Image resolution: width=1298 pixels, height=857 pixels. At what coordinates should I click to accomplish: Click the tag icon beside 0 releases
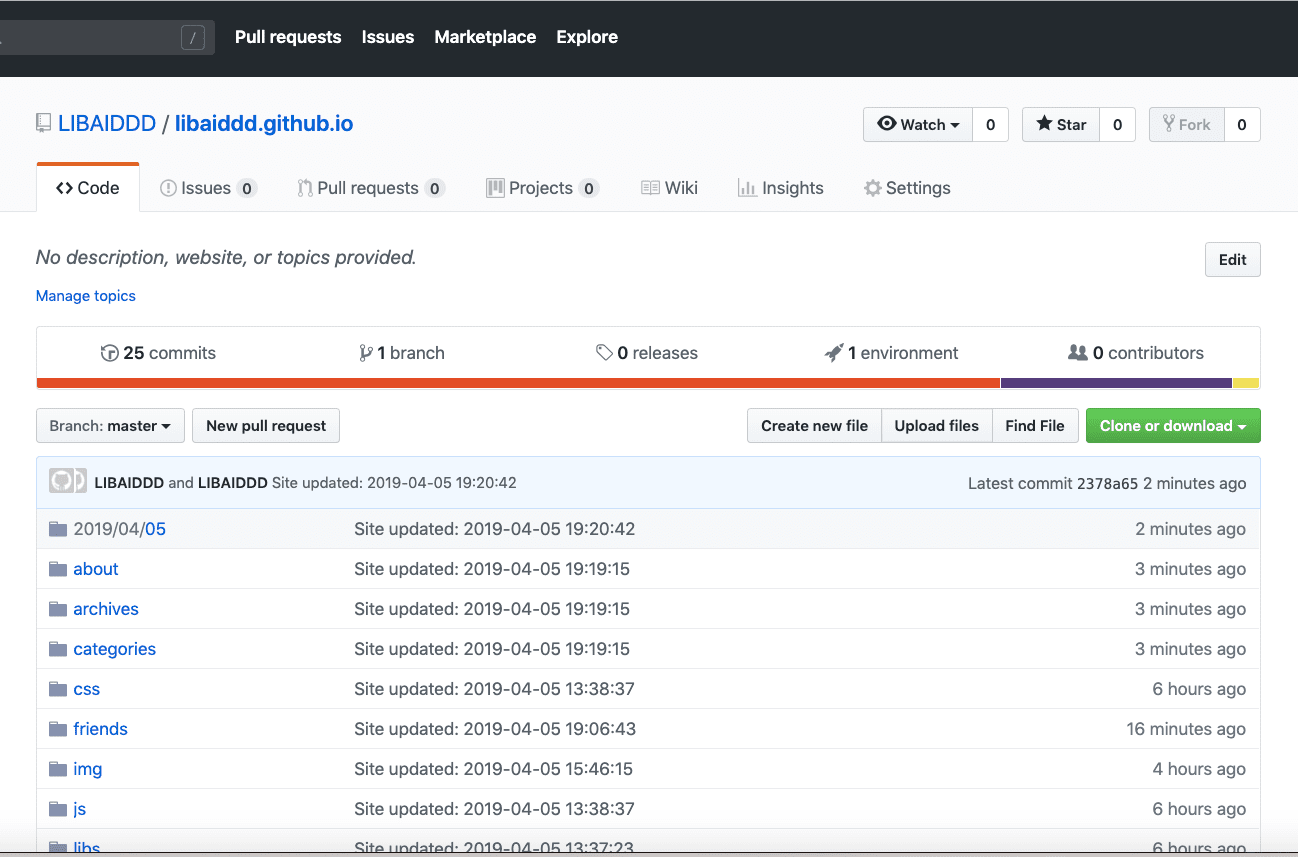604,353
